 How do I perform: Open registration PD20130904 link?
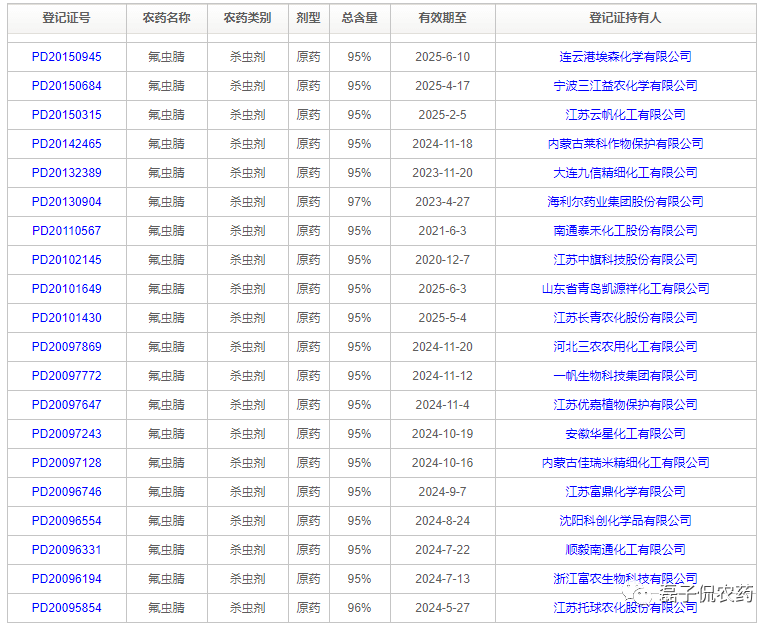click(x=66, y=202)
